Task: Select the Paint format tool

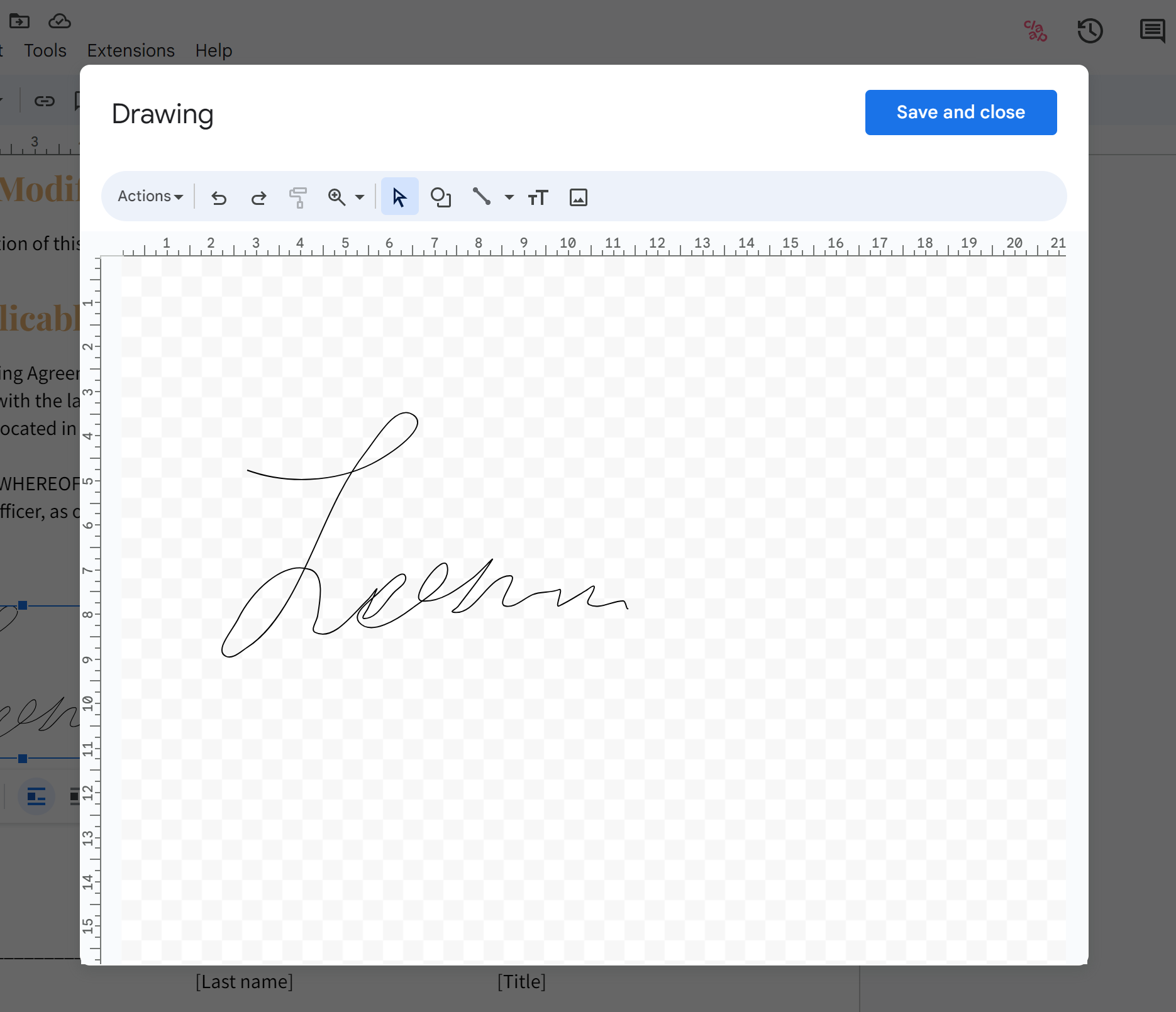Action: click(x=298, y=197)
